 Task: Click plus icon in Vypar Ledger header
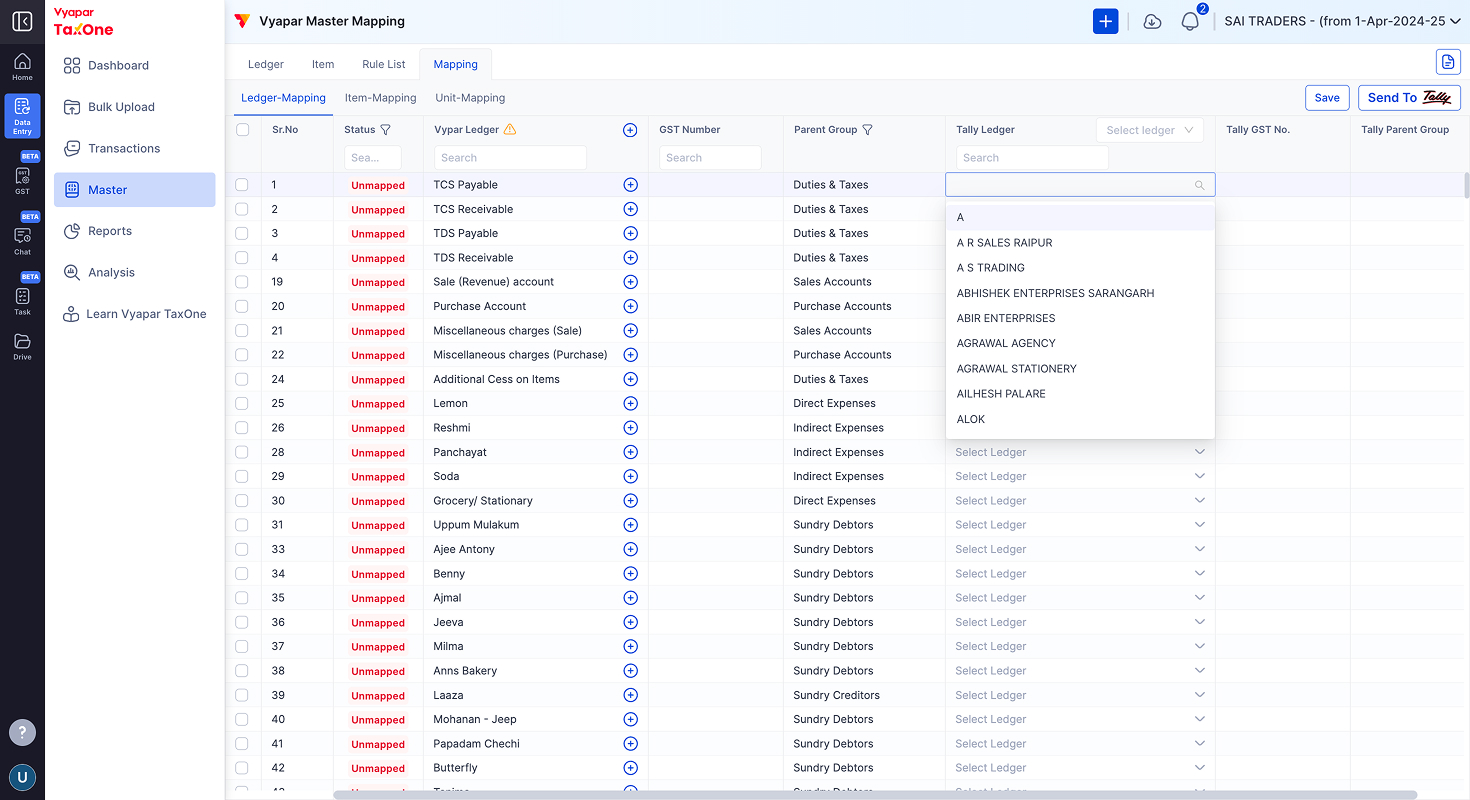point(630,130)
